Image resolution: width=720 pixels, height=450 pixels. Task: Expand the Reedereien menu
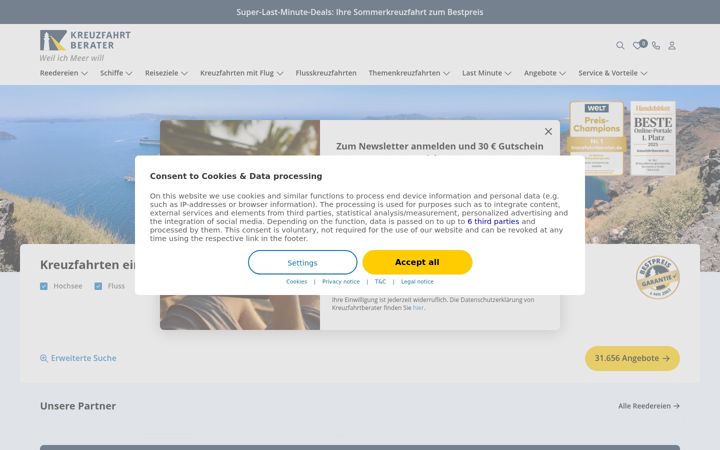[63, 73]
